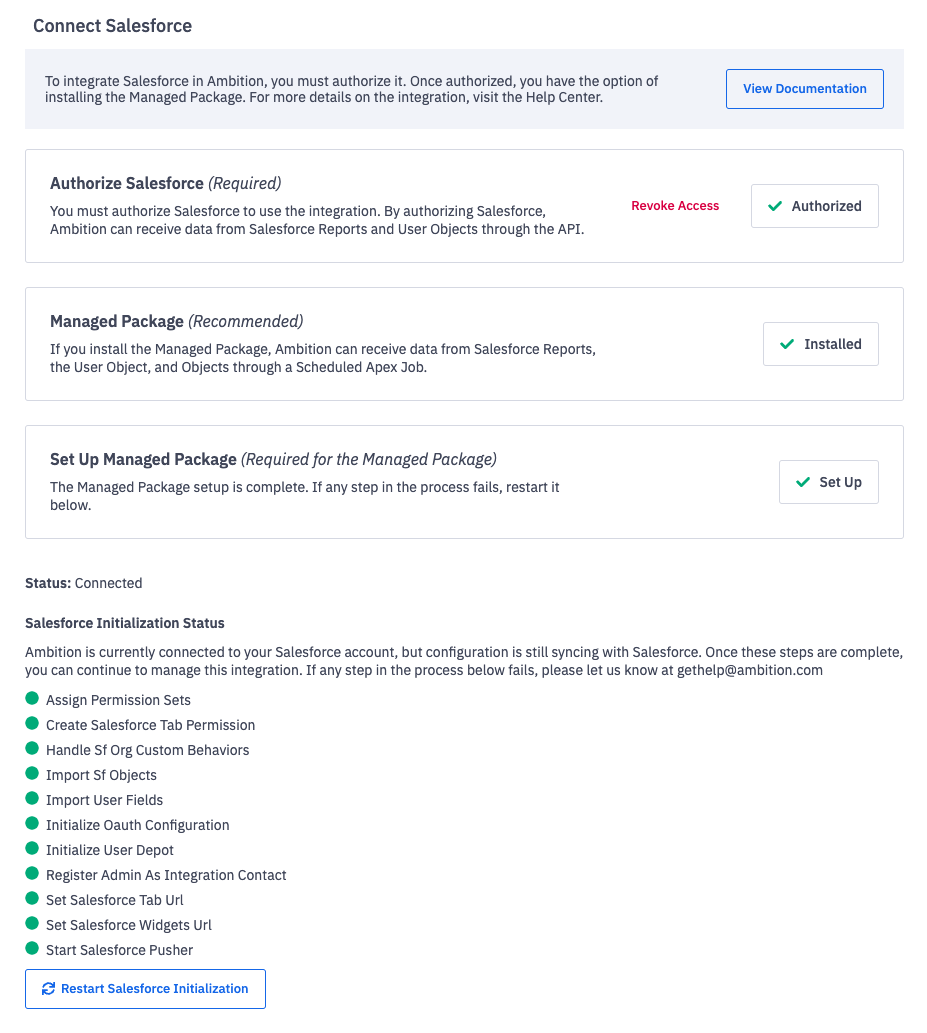This screenshot has height=1033, width=927.
Task: Click the Authorized button
Action: [814, 206]
